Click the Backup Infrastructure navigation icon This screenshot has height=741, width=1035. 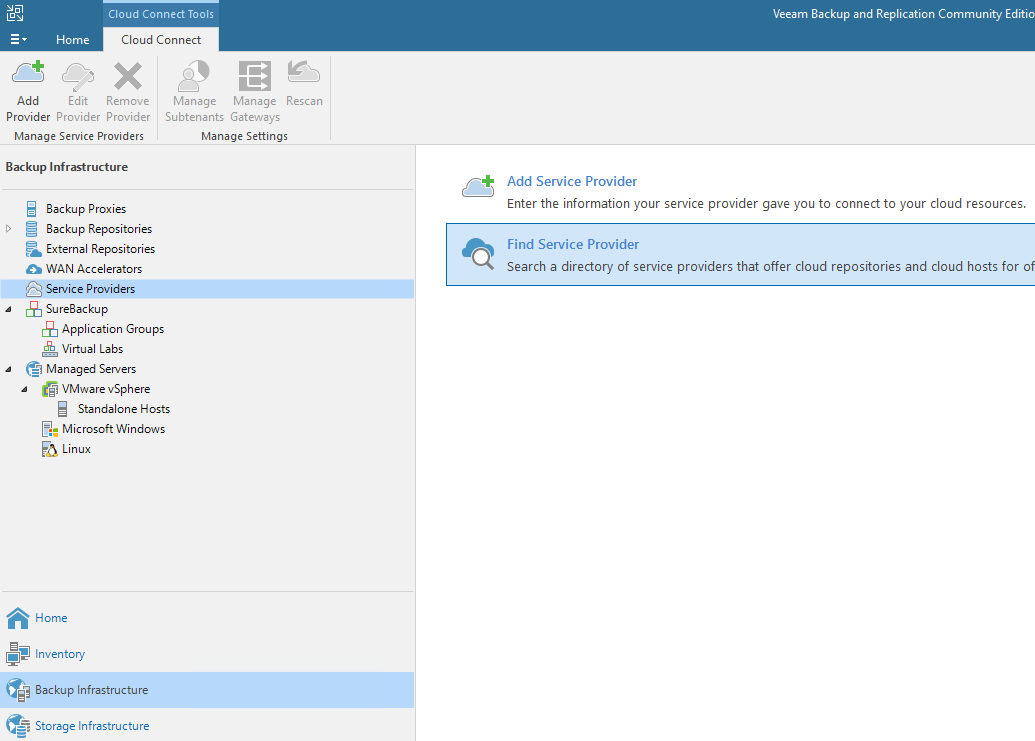click(x=18, y=690)
